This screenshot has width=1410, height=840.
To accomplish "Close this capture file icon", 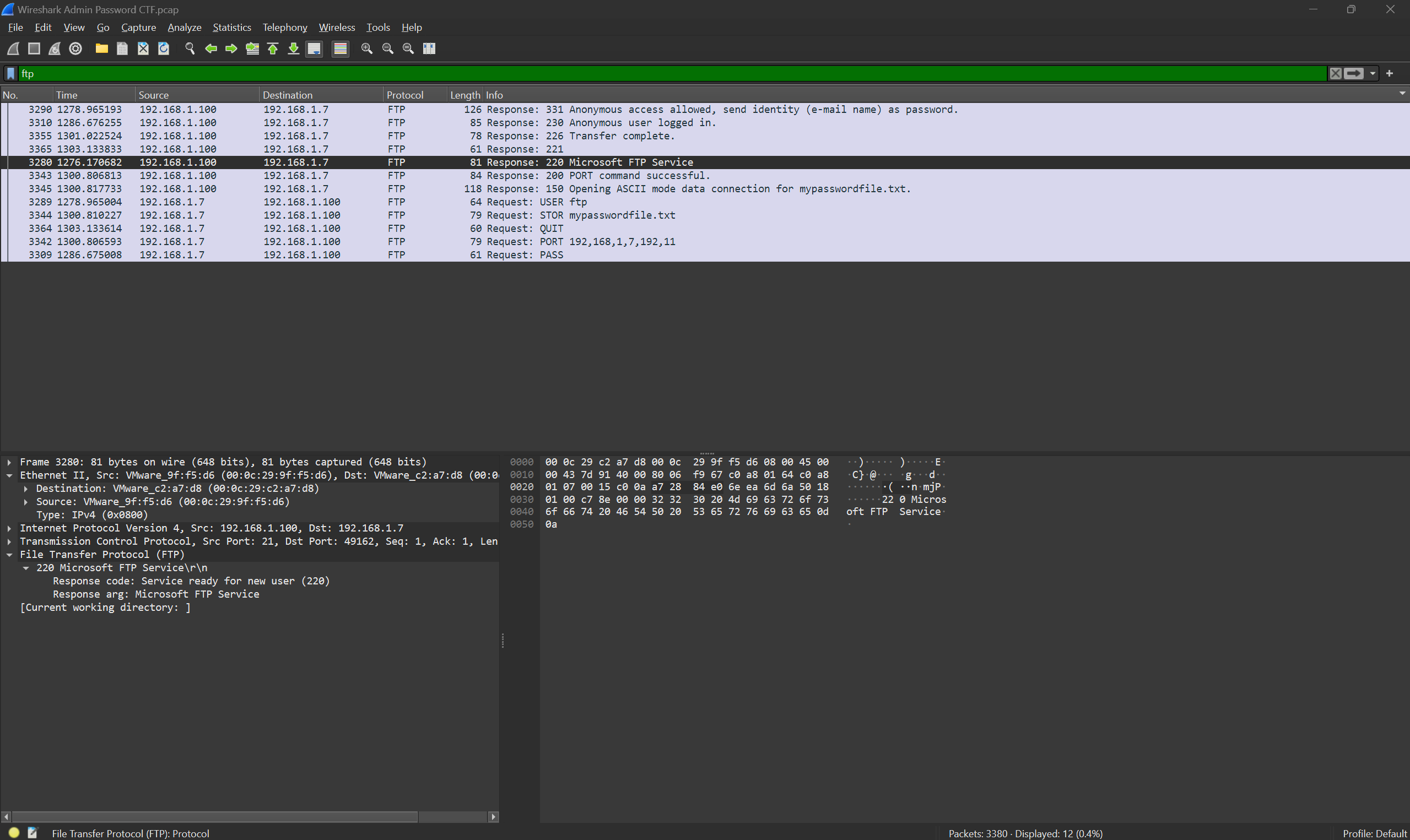I will 143,48.
